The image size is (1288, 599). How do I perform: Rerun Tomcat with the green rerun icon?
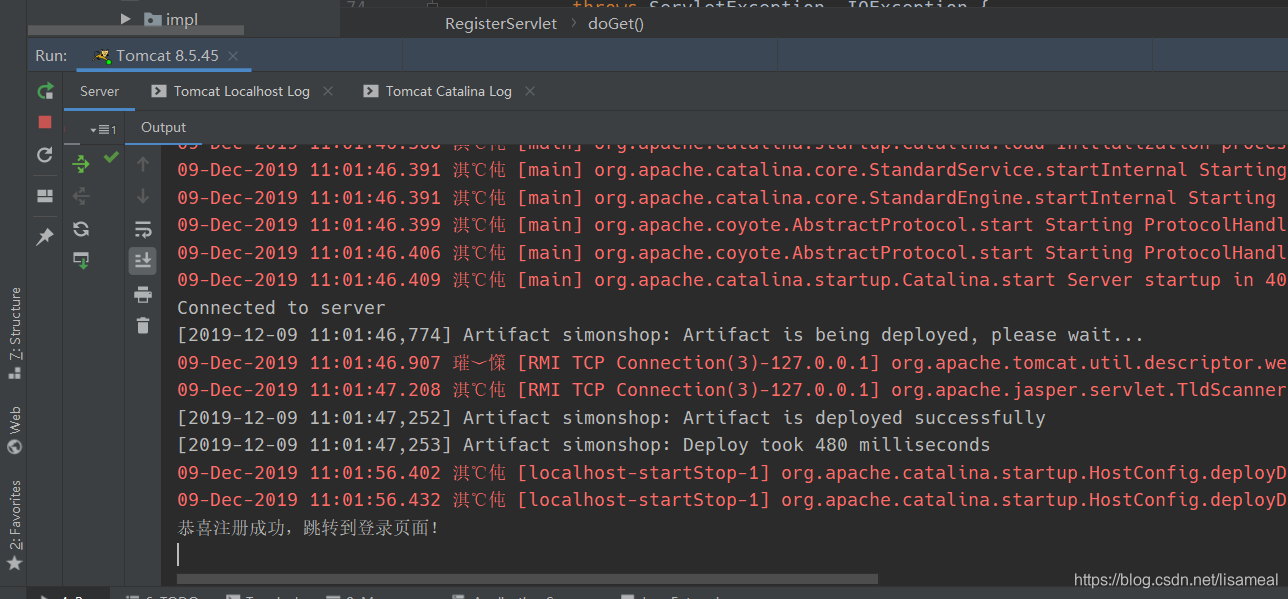pyautogui.click(x=45, y=91)
